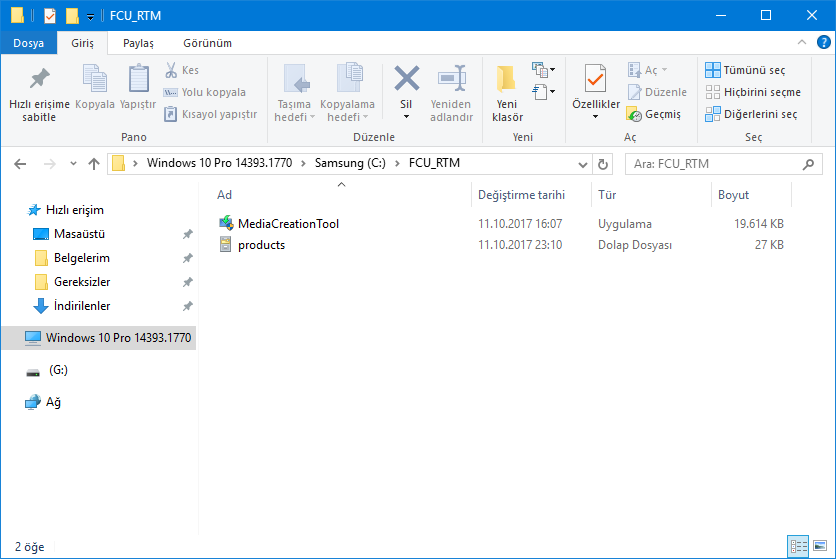Open recent locations dropdown arrow
Image resolution: width=836 pixels, height=559 pixels.
pyautogui.click(x=73, y=164)
